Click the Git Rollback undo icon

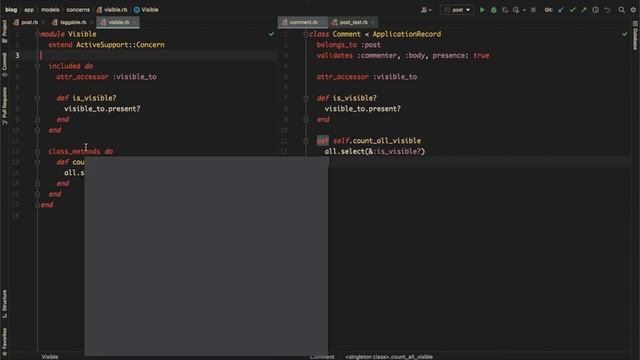click(607, 10)
